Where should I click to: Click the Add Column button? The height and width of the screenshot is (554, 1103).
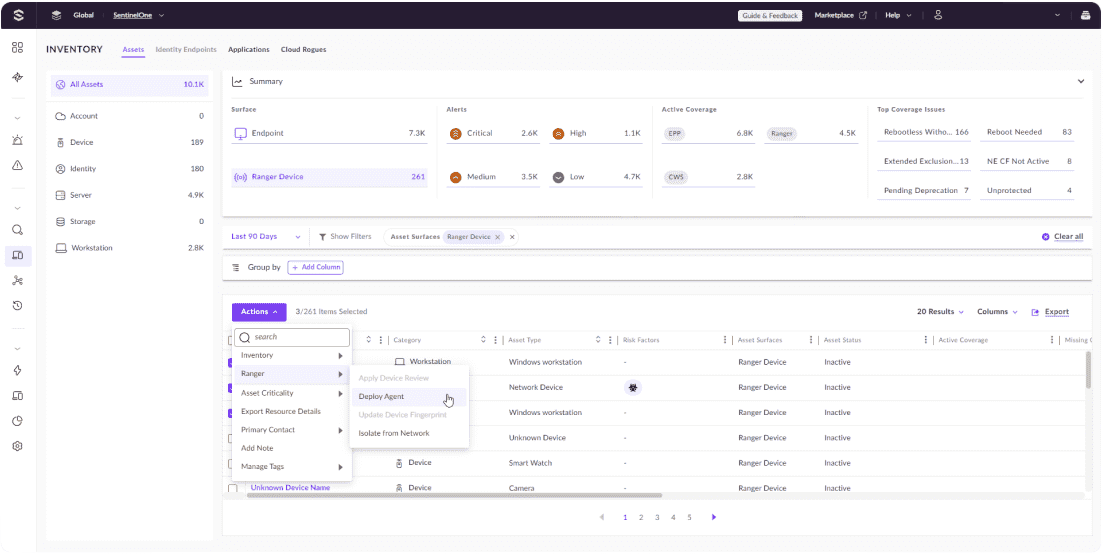[x=315, y=267]
